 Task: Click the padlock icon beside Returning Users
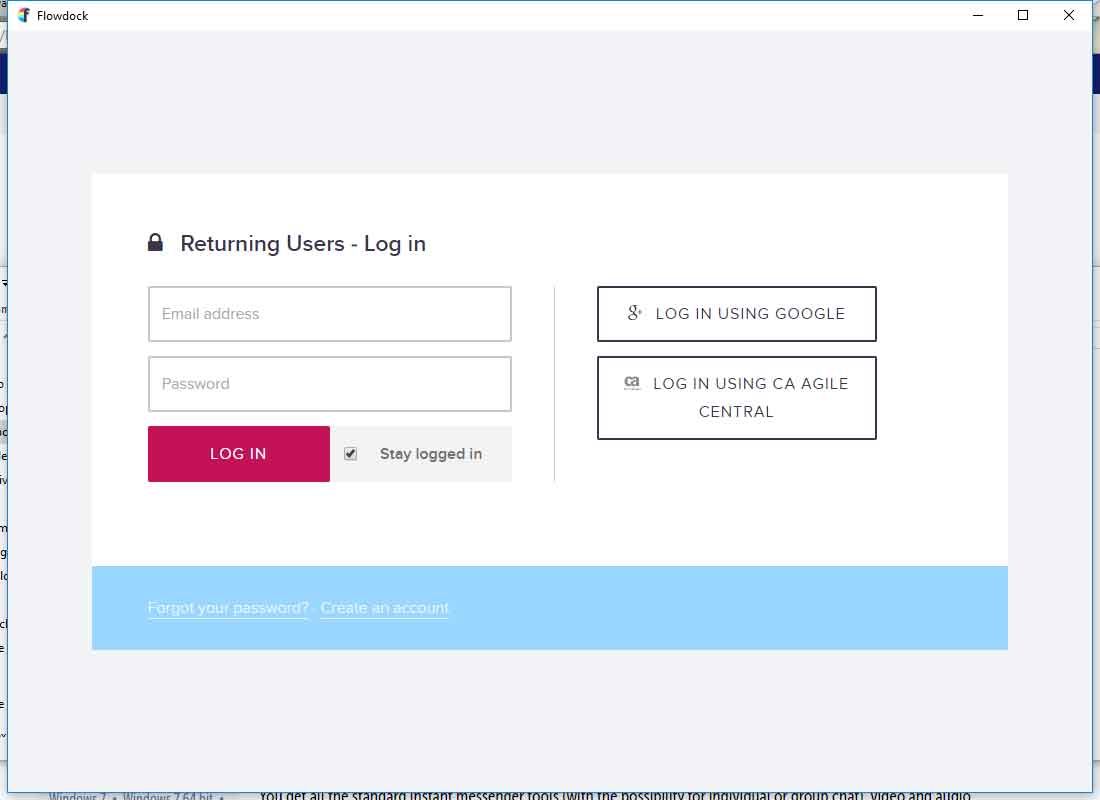pyautogui.click(x=155, y=243)
